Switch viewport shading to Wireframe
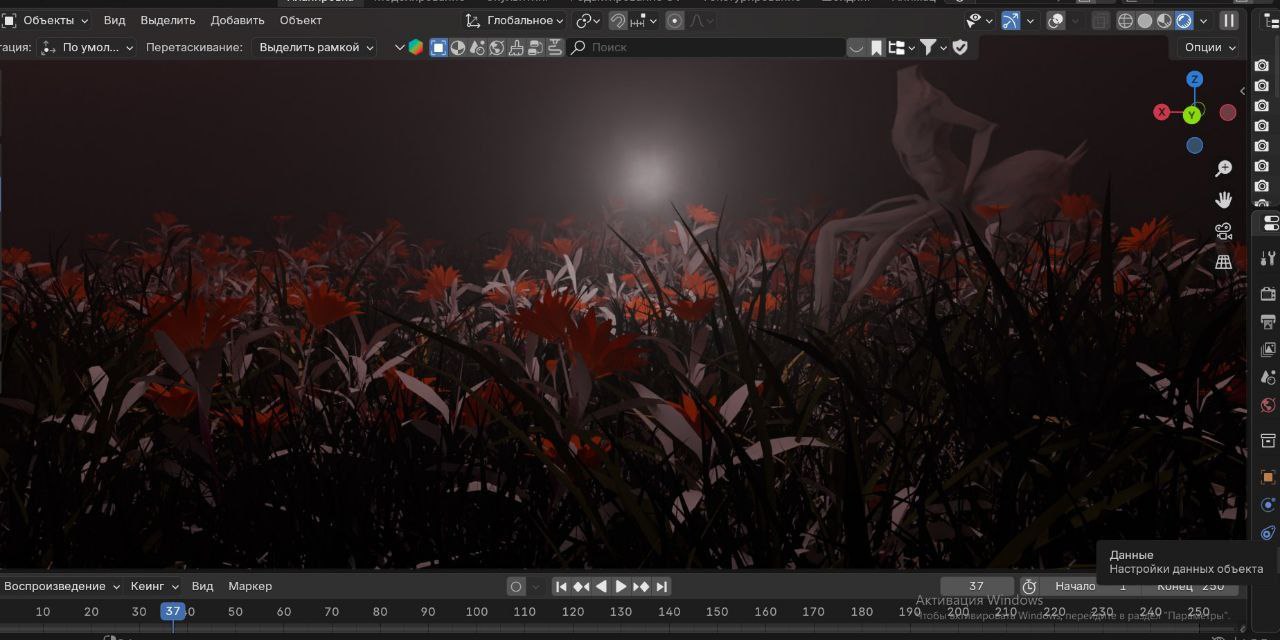 click(1125, 20)
